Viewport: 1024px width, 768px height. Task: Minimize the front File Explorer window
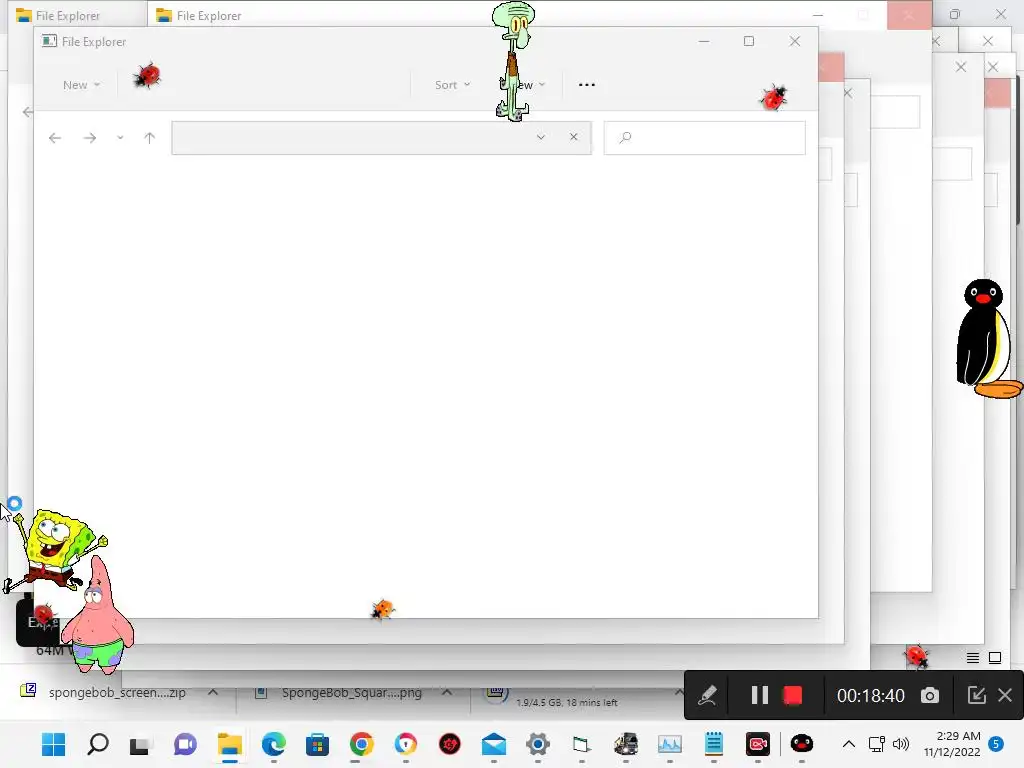(x=704, y=41)
